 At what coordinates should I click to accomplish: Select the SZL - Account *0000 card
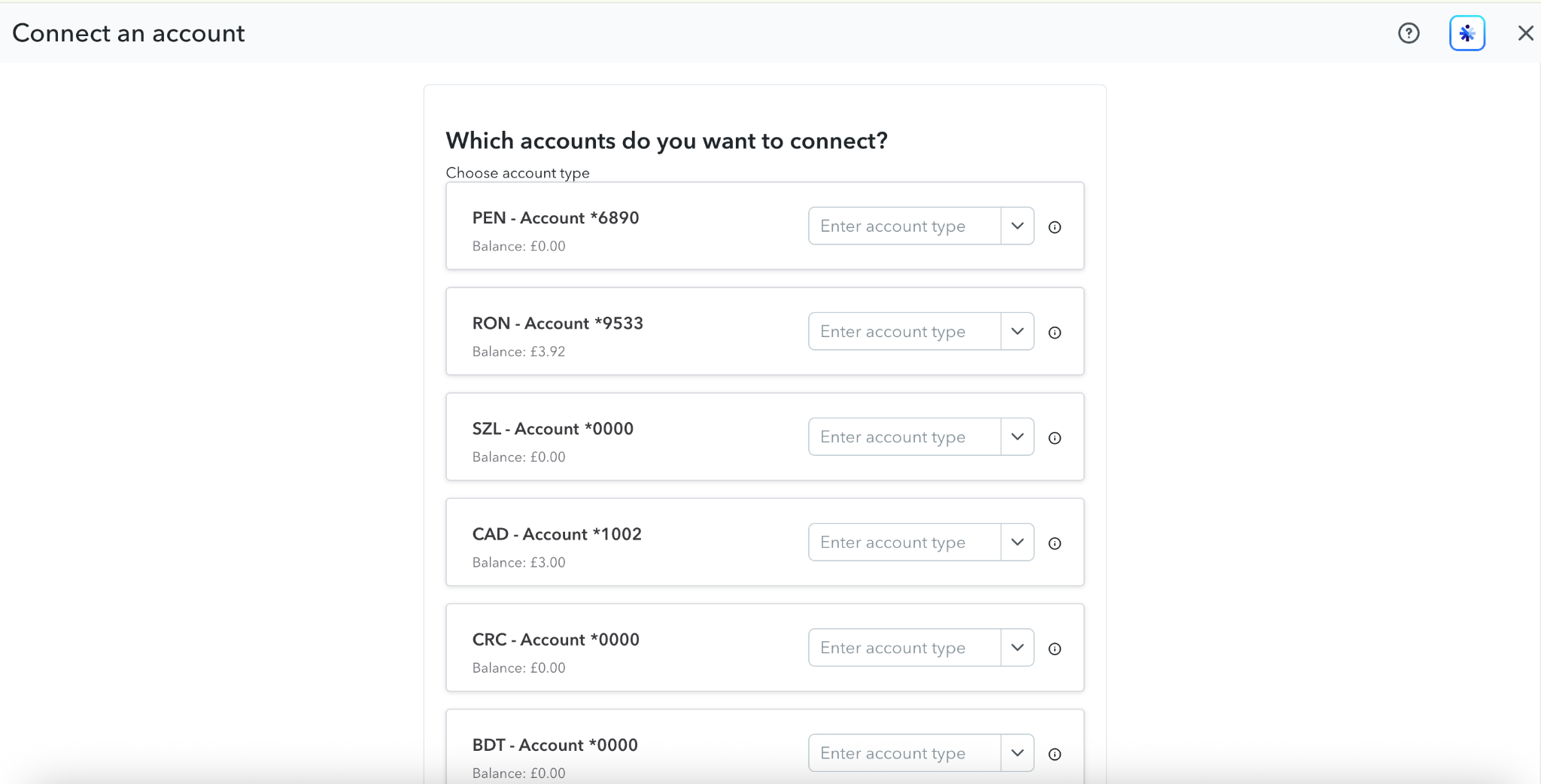tap(764, 436)
